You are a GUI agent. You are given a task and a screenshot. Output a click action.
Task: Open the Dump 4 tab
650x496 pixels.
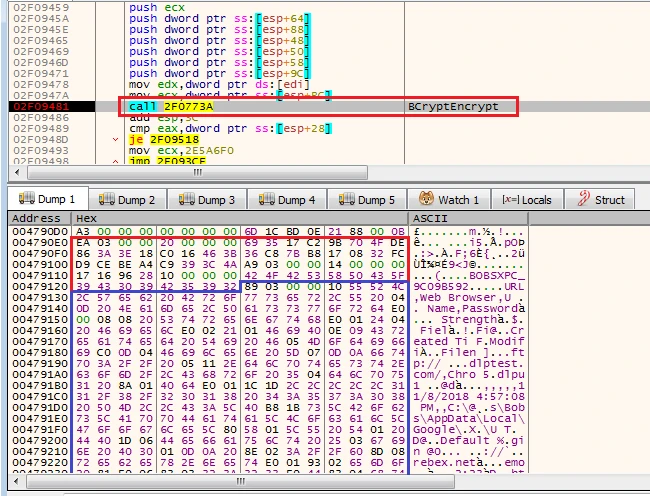click(287, 200)
